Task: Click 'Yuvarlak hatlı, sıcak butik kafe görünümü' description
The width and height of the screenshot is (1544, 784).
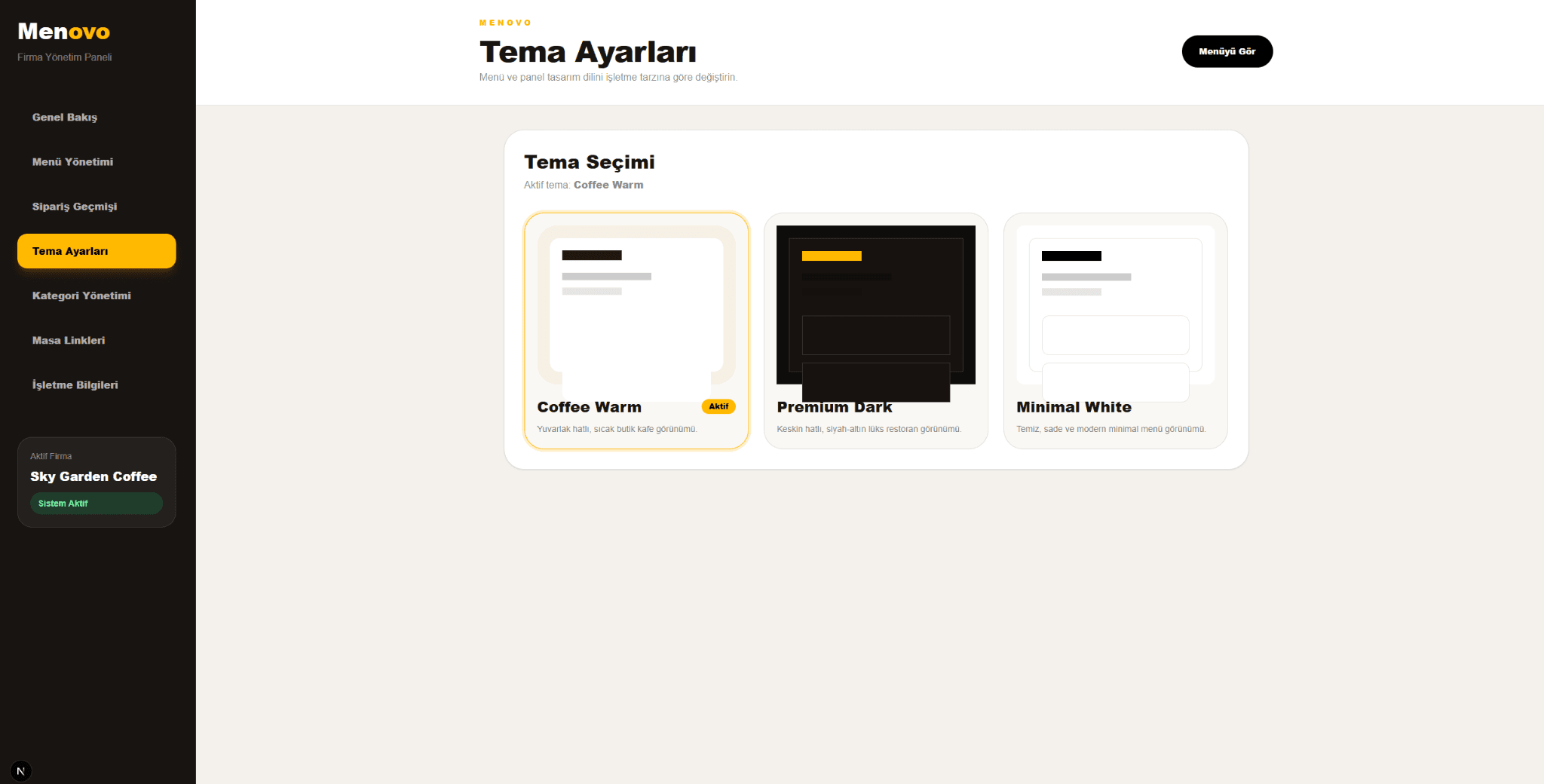Action: [617, 429]
